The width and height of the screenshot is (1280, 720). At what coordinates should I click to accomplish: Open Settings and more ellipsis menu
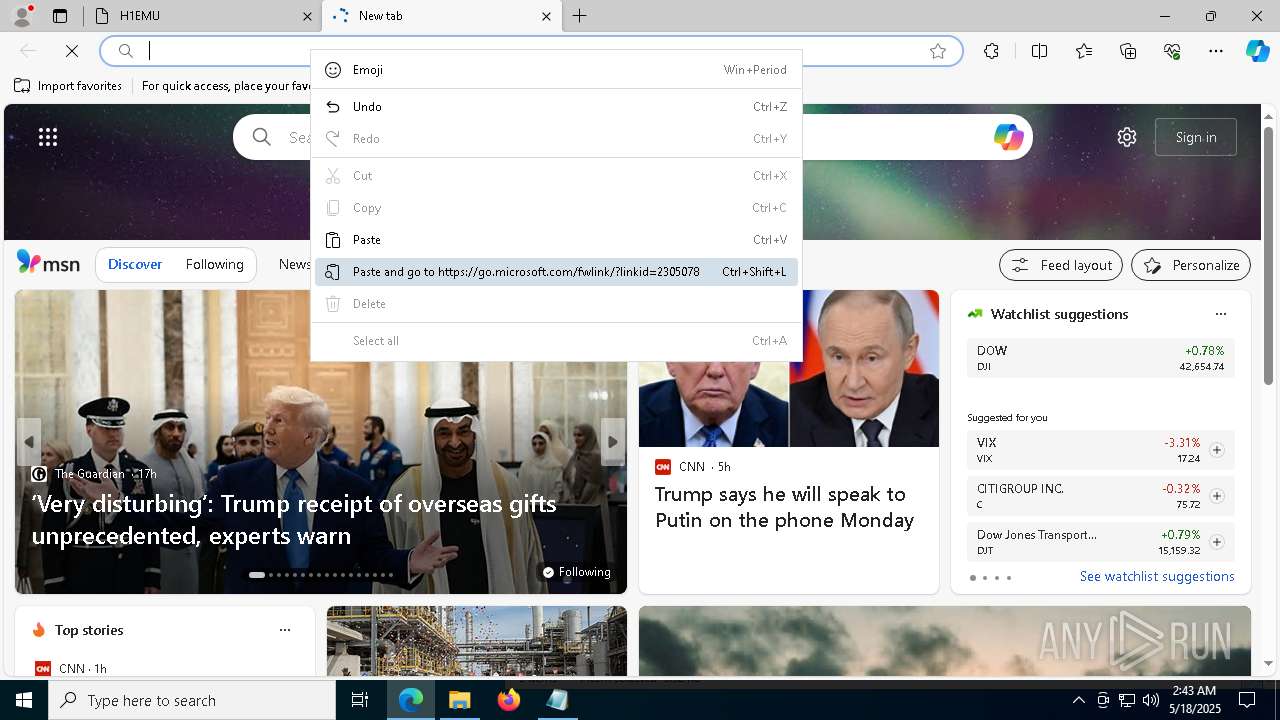coord(1216,51)
